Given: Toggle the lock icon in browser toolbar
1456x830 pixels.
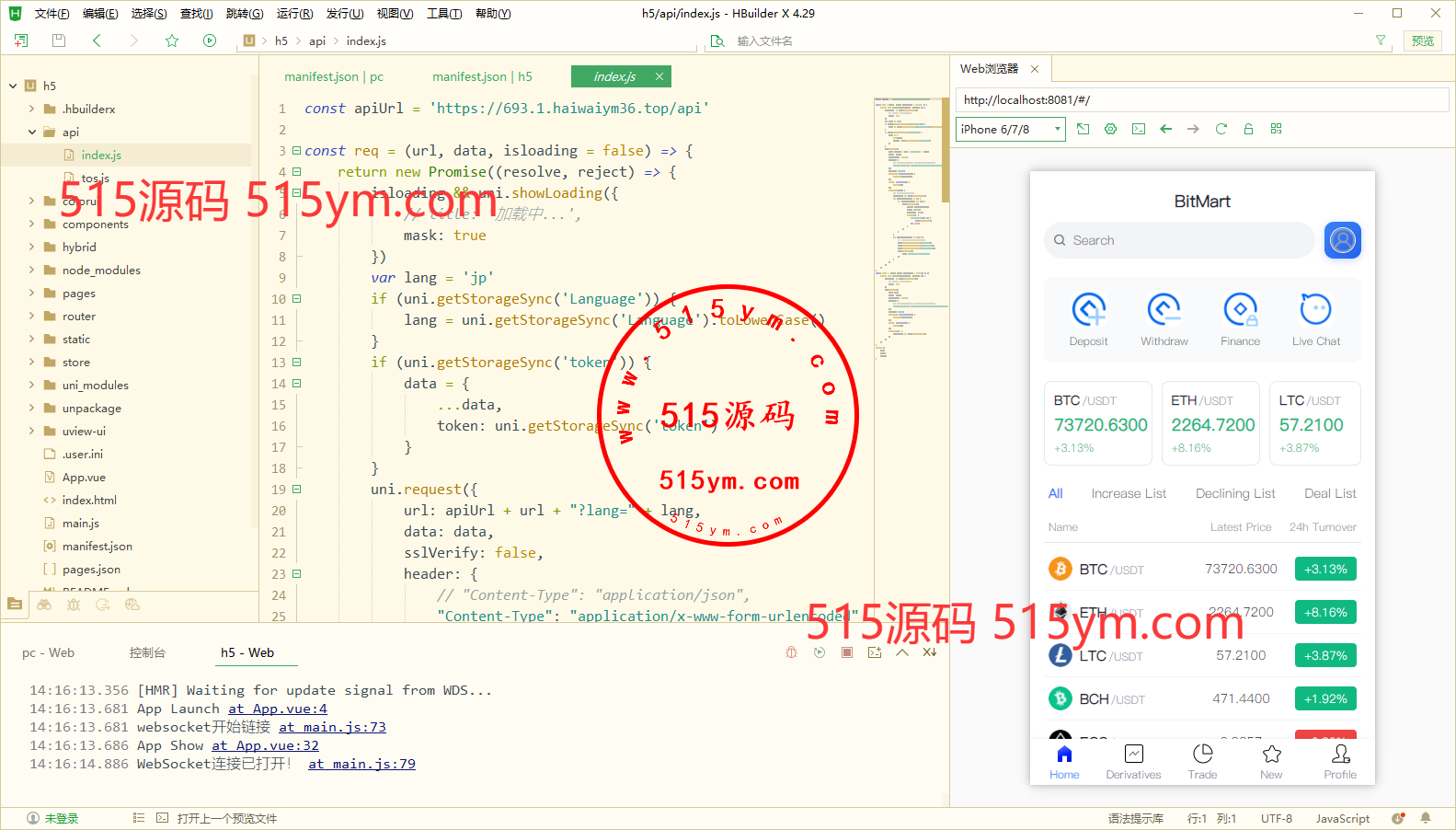Looking at the screenshot, I should point(1248,129).
